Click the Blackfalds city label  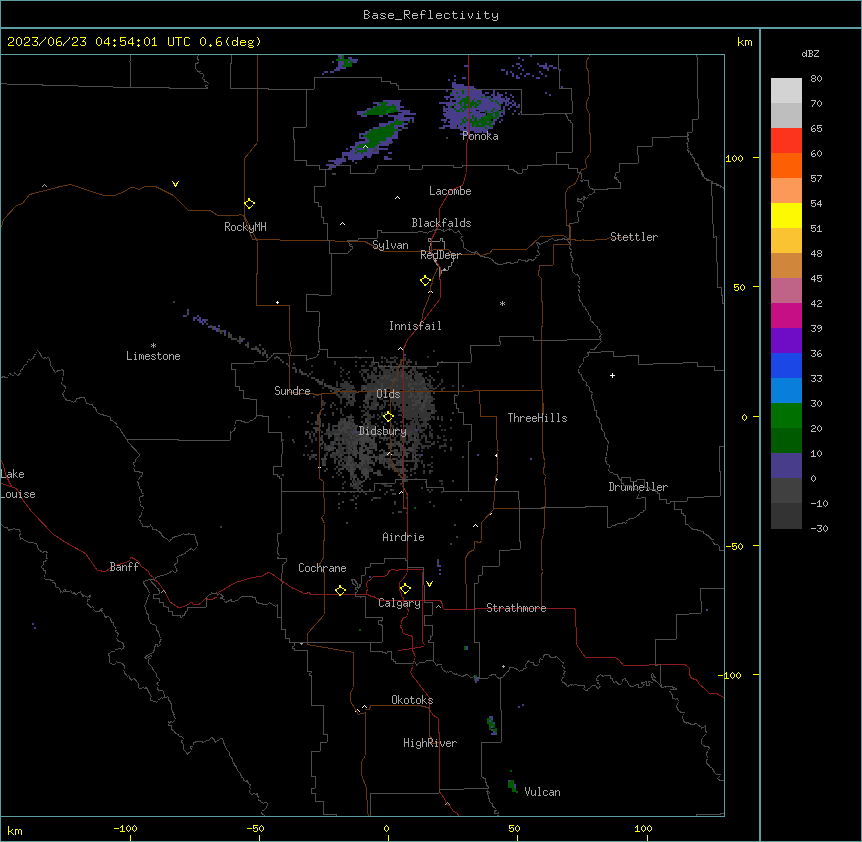pyautogui.click(x=441, y=223)
